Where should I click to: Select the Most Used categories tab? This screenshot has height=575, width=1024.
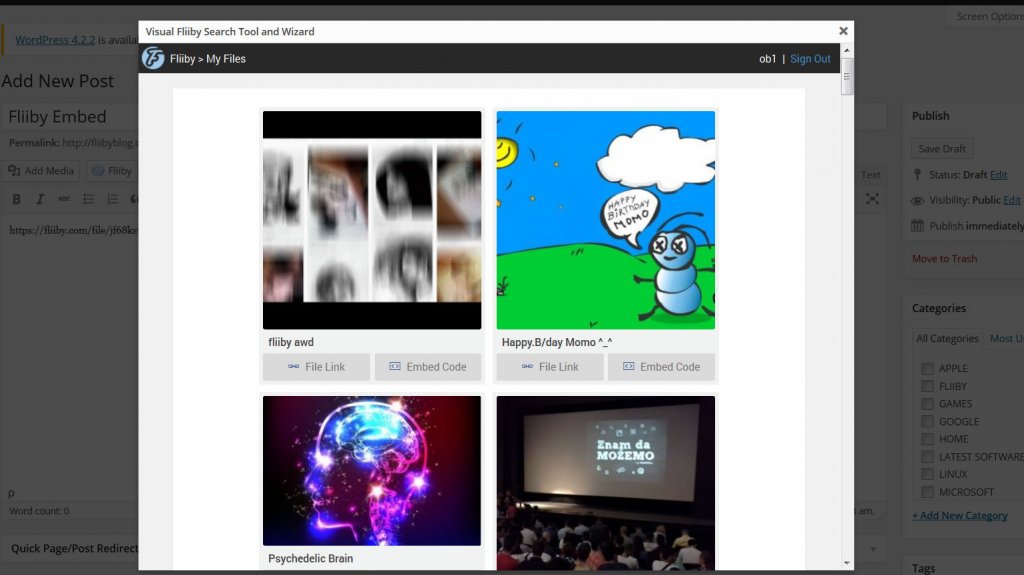click(1006, 338)
